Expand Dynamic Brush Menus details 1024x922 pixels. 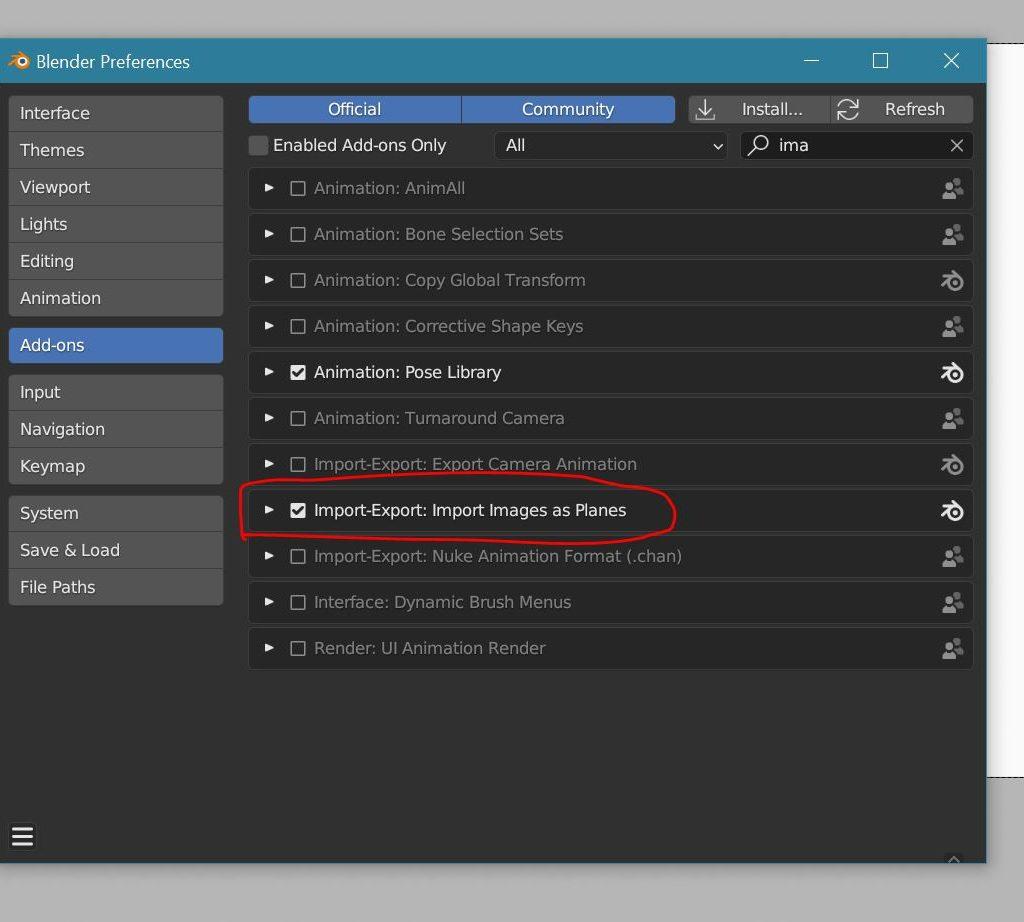[x=269, y=602]
